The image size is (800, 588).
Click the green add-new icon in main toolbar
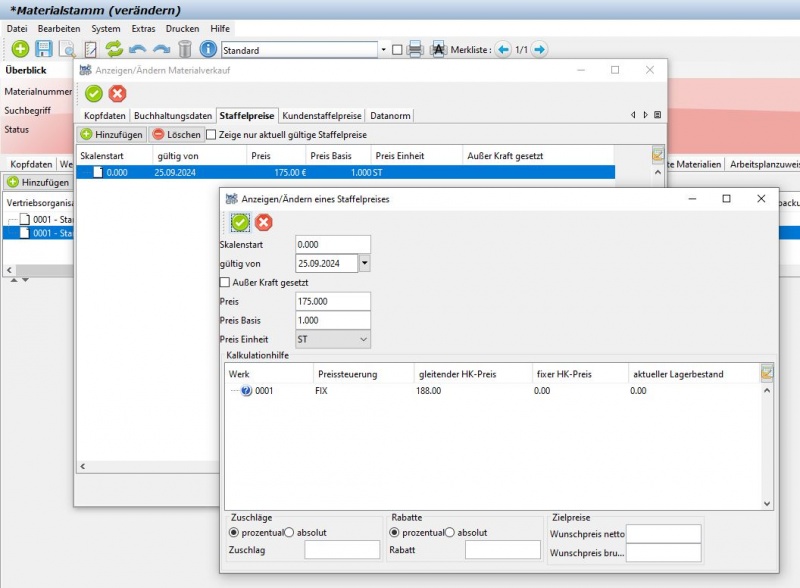coord(20,49)
